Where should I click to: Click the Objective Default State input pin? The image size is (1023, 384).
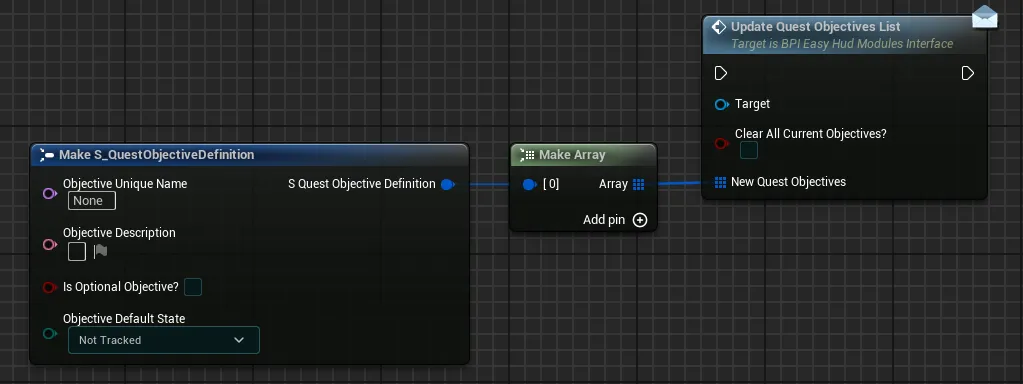[50, 334]
